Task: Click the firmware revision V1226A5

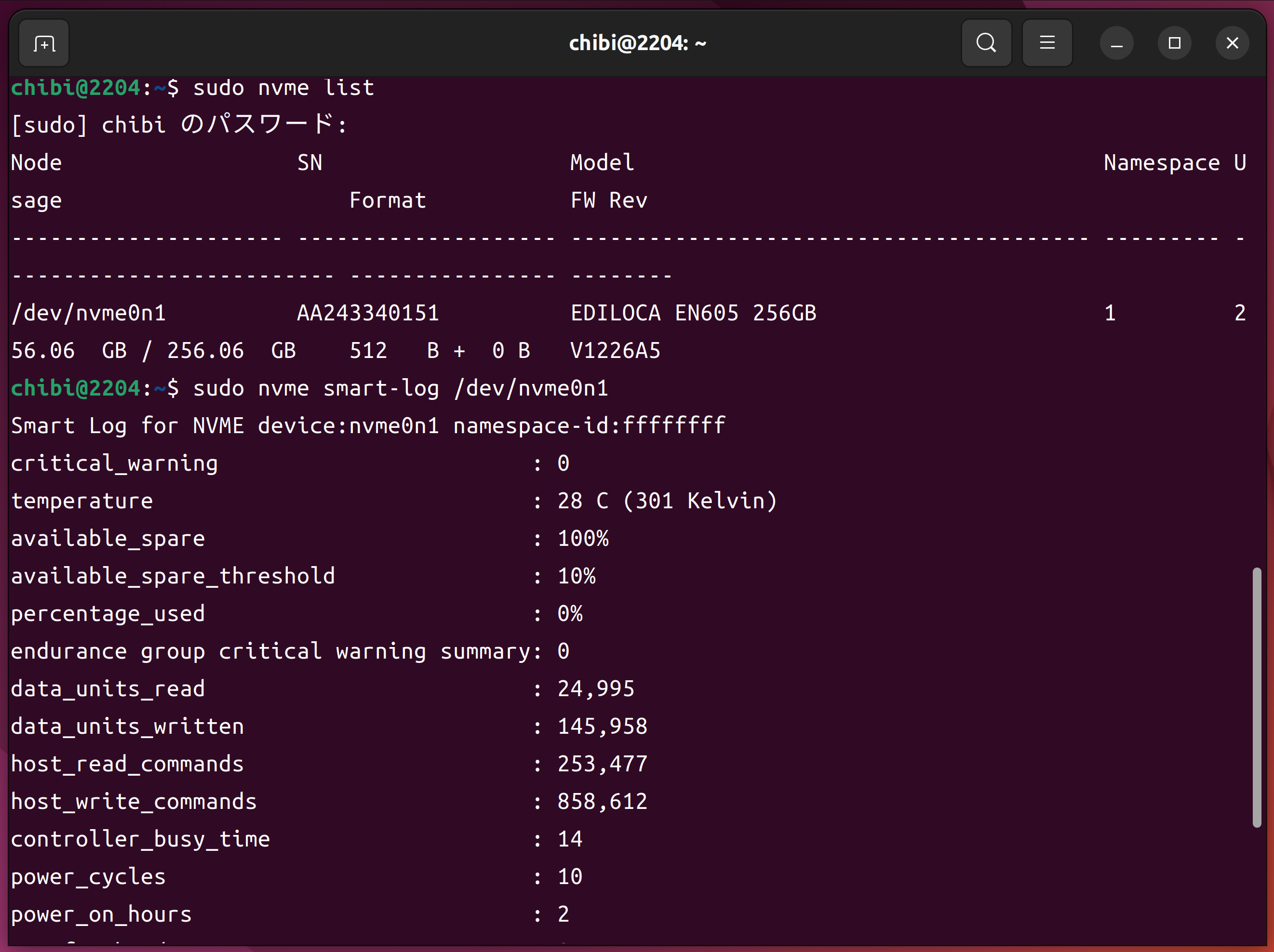Action: tap(615, 351)
